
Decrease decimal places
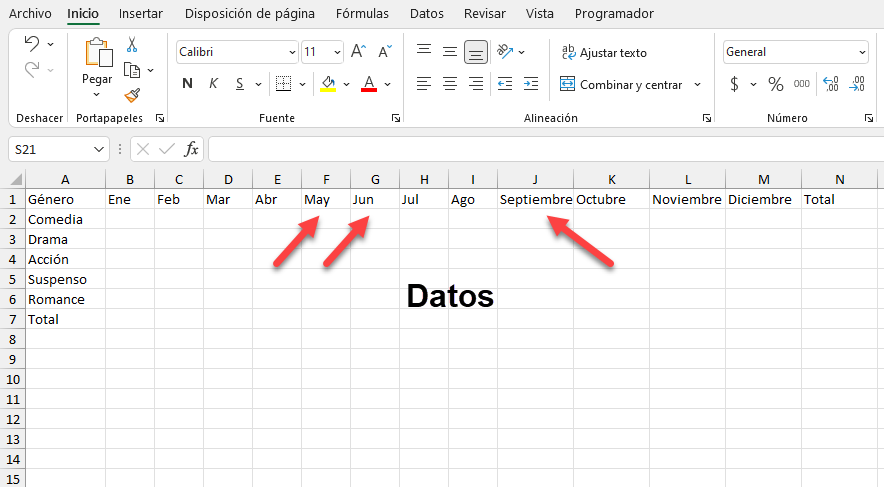tap(857, 84)
